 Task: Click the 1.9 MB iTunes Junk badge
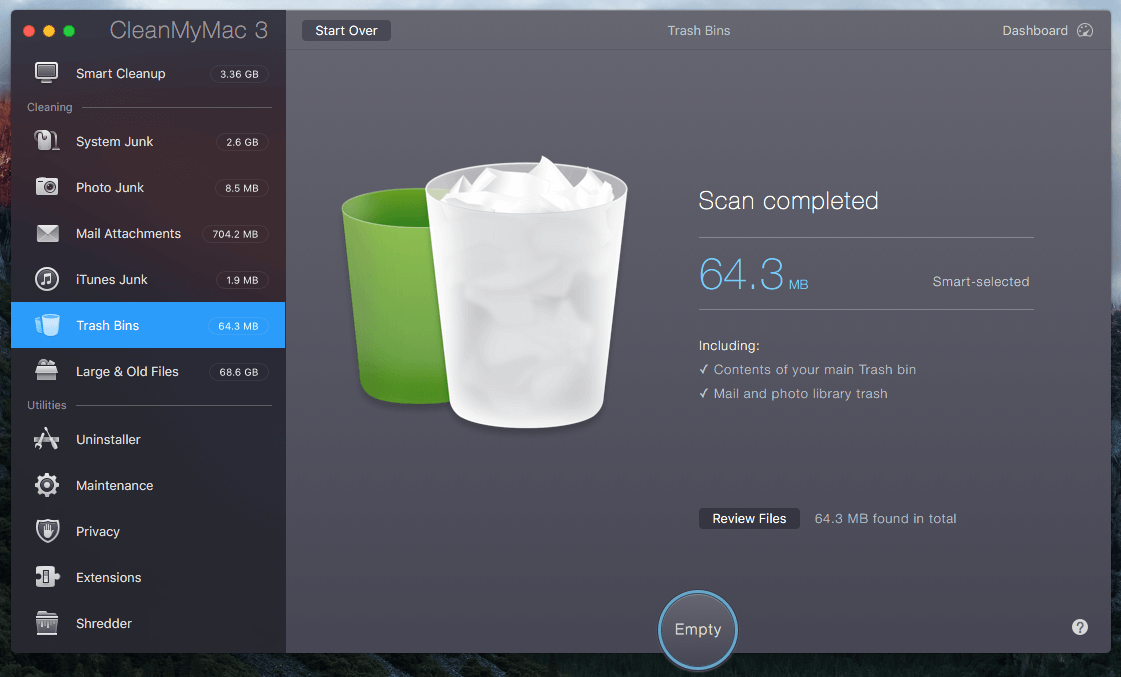pyautogui.click(x=242, y=280)
